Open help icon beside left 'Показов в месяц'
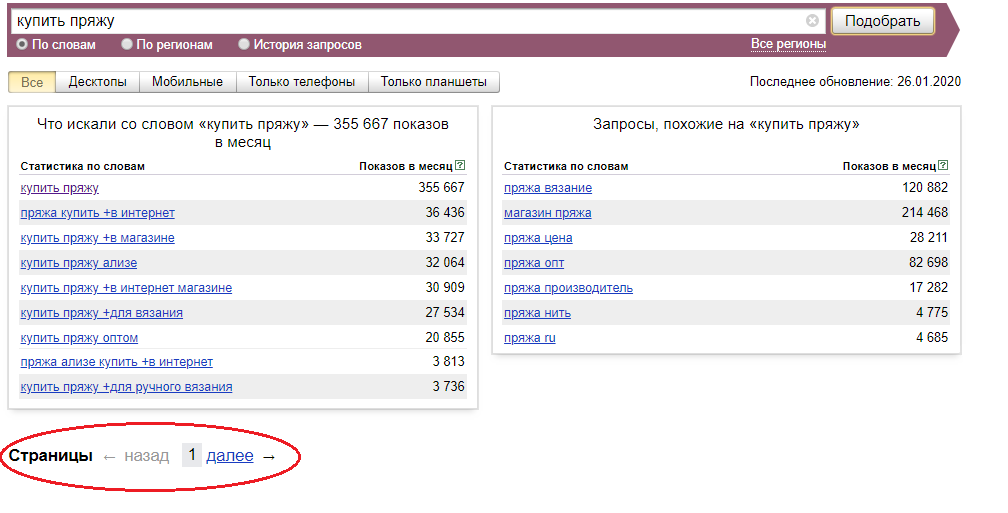1008x513 pixels. (x=460, y=165)
